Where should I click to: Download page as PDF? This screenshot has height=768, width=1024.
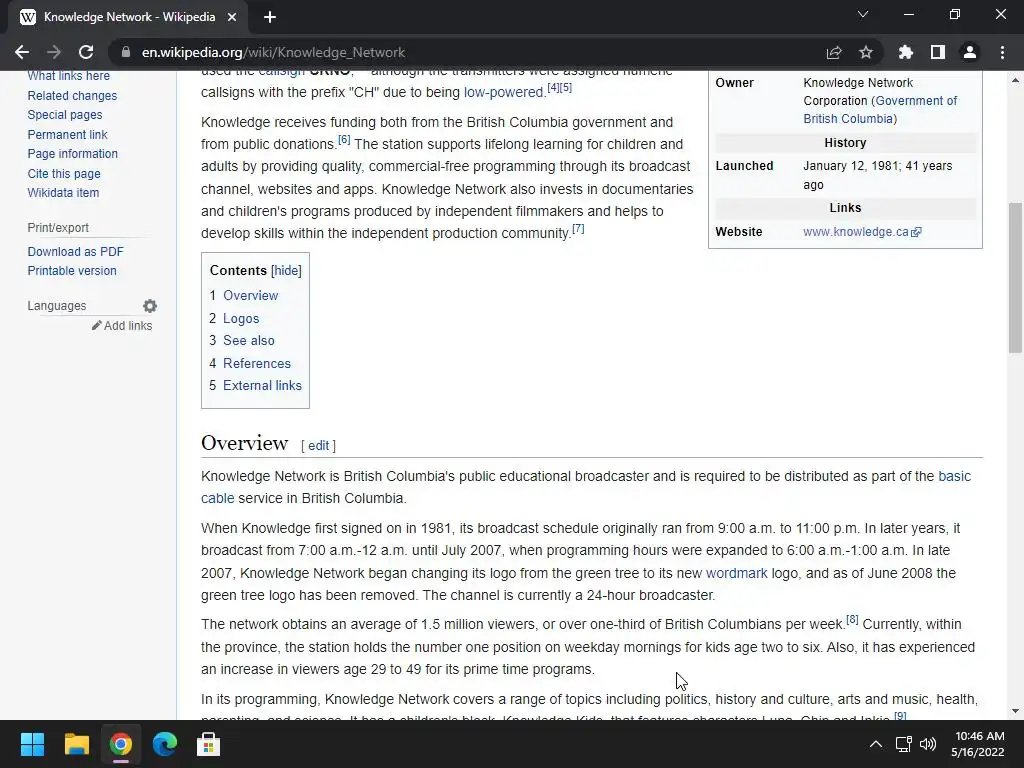[x=75, y=251]
